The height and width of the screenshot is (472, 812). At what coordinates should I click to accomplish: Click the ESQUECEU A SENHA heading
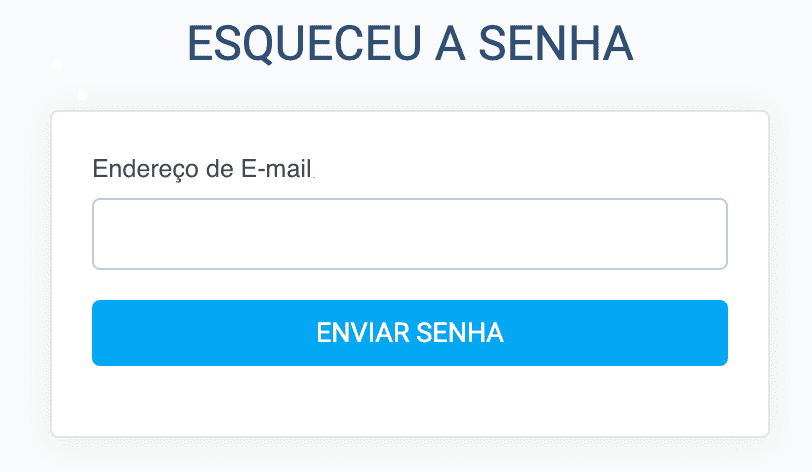click(410, 45)
